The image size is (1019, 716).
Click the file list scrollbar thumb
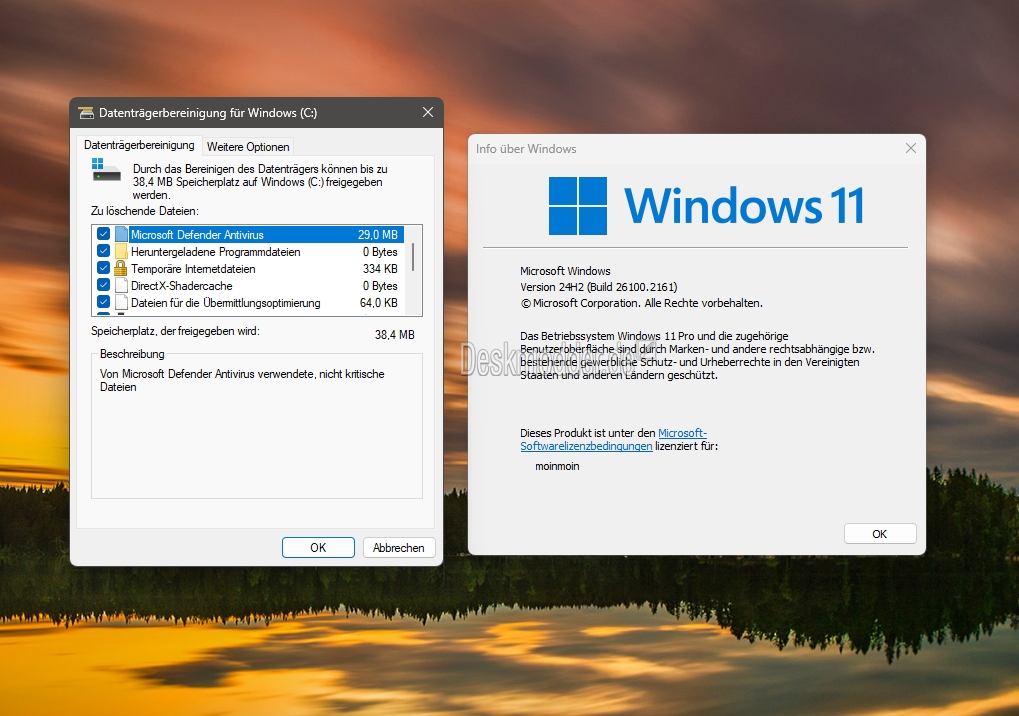[413, 257]
